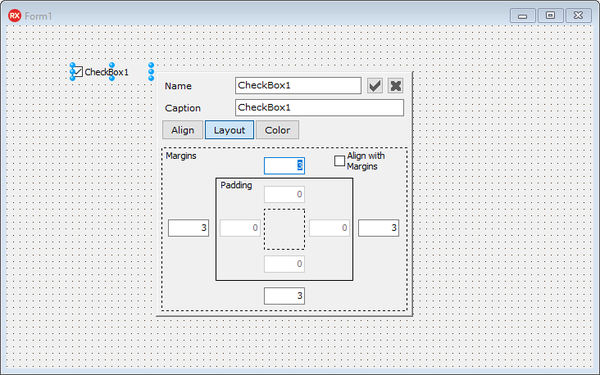Click the Padding label

[x=236, y=185]
